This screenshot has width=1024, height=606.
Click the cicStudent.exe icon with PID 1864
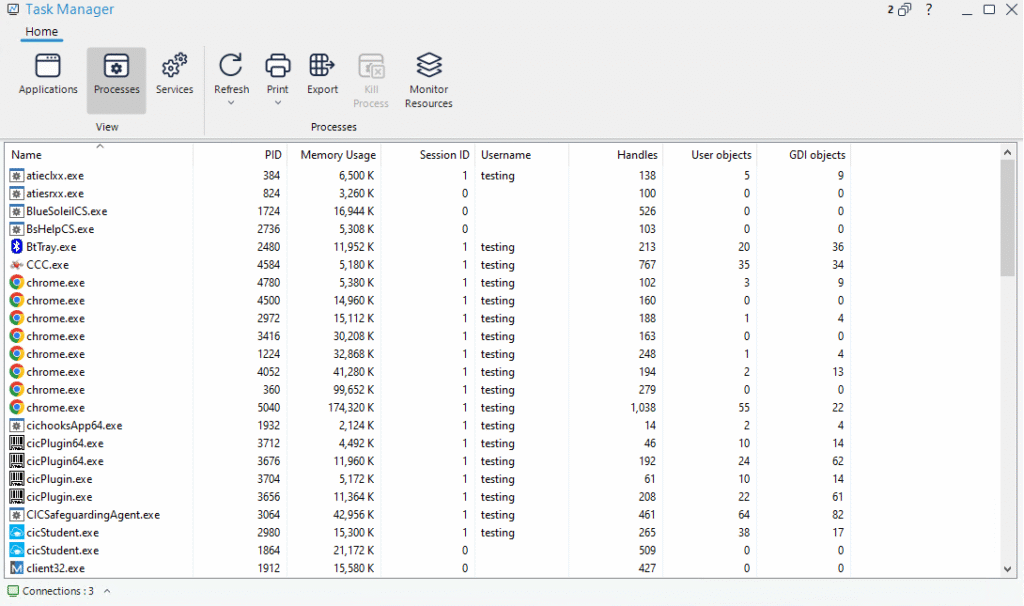(x=16, y=550)
